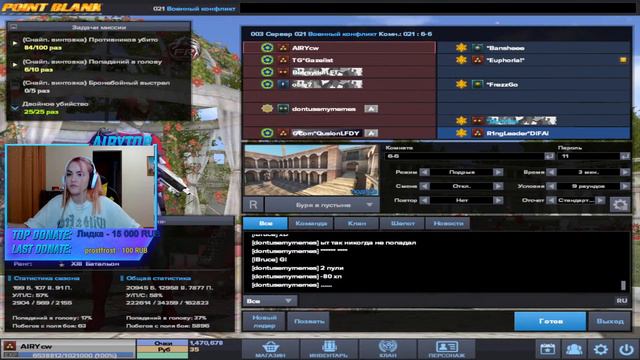The width and height of the screenshot is (640, 360).
Task: Switch to the Новости news tab
Action: 448,223
